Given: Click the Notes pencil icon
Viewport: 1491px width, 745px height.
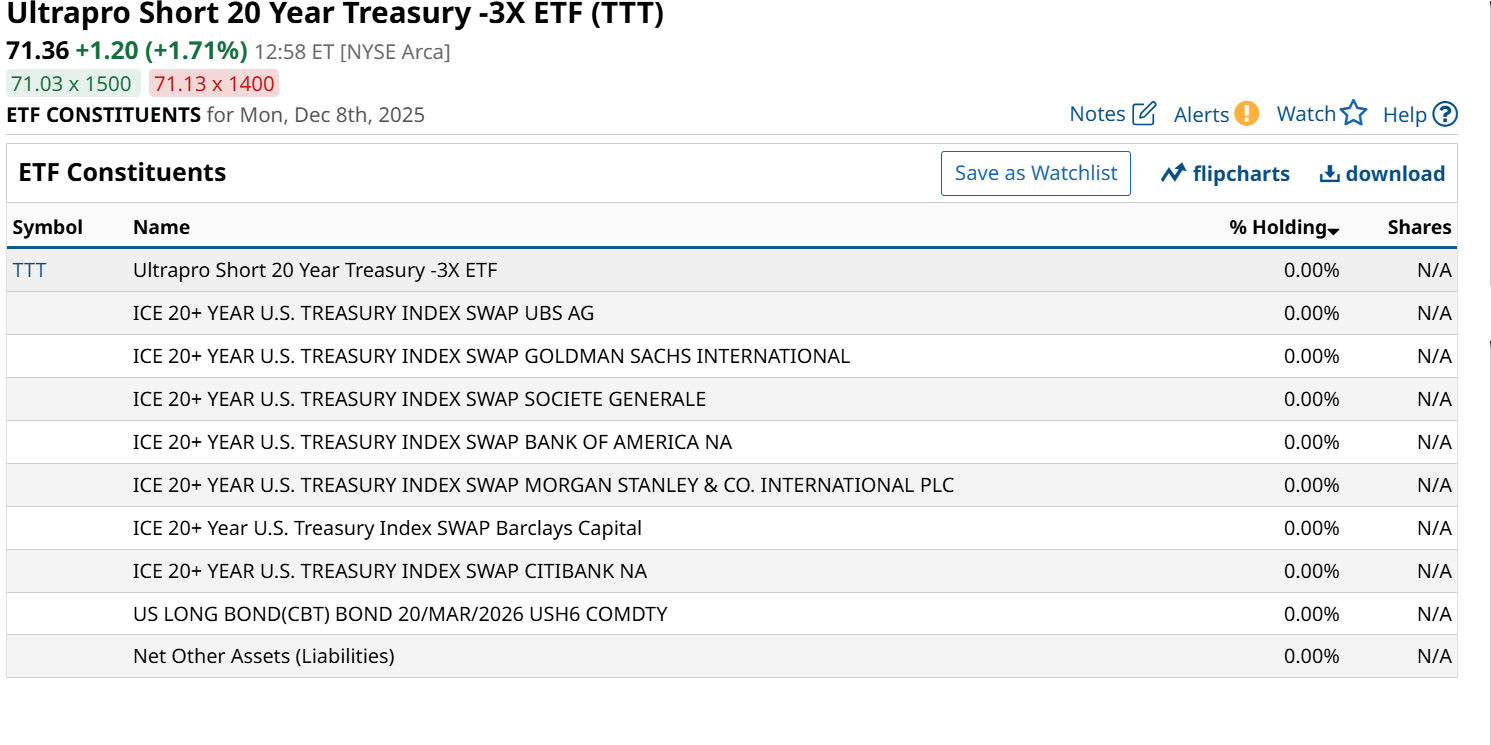Looking at the screenshot, I should [1144, 114].
